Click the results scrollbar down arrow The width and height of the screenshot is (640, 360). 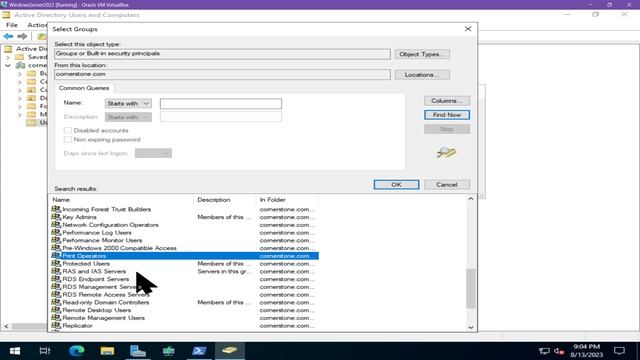click(x=471, y=327)
